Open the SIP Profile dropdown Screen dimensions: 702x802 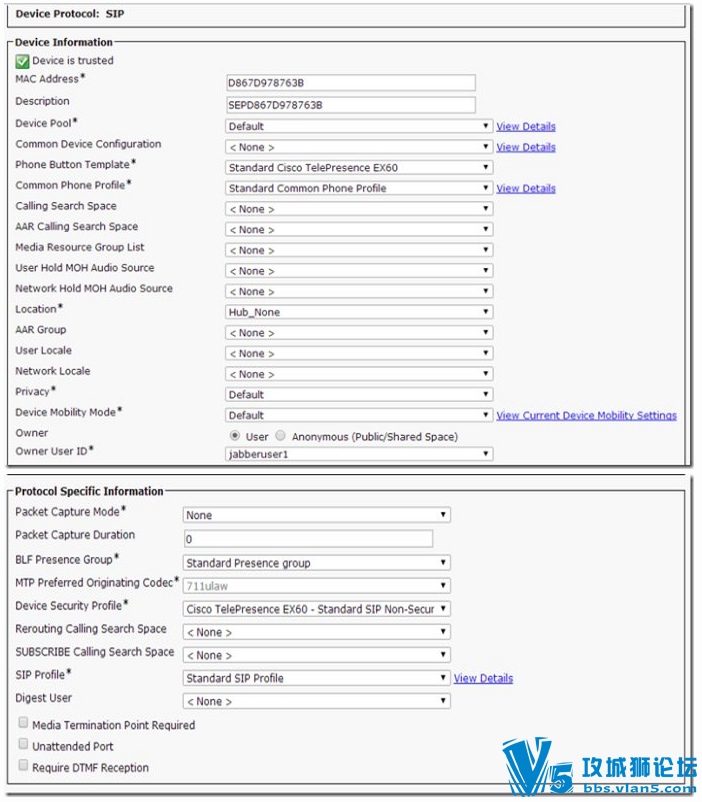click(x=316, y=678)
